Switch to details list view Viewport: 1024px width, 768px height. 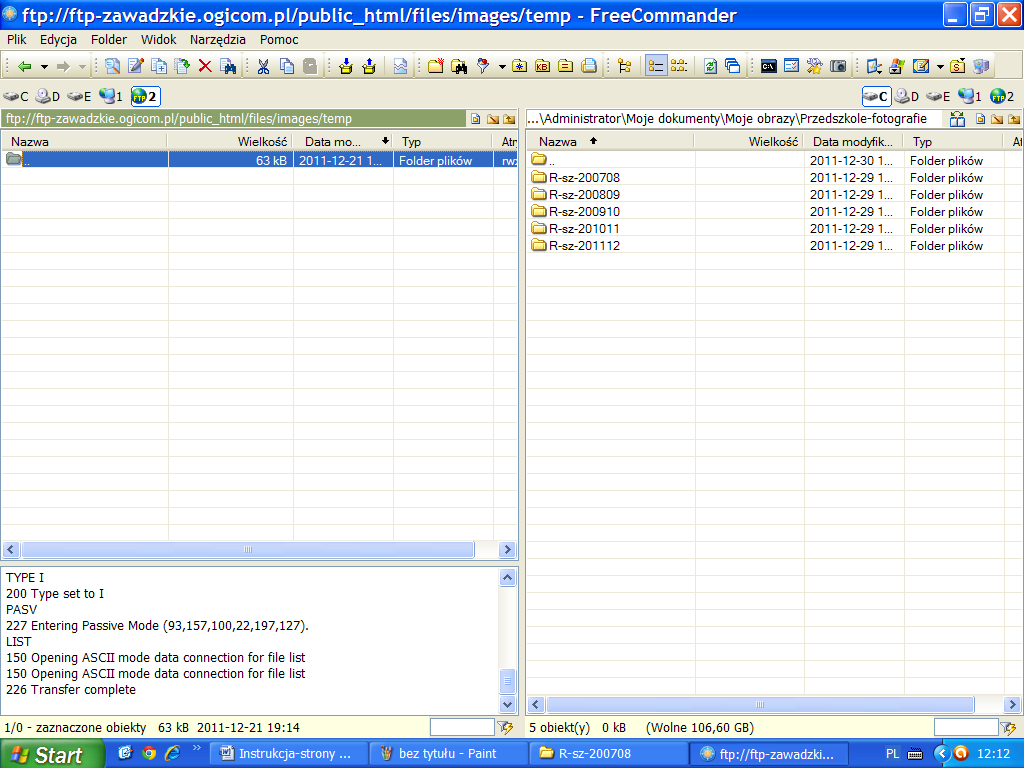(x=656, y=66)
